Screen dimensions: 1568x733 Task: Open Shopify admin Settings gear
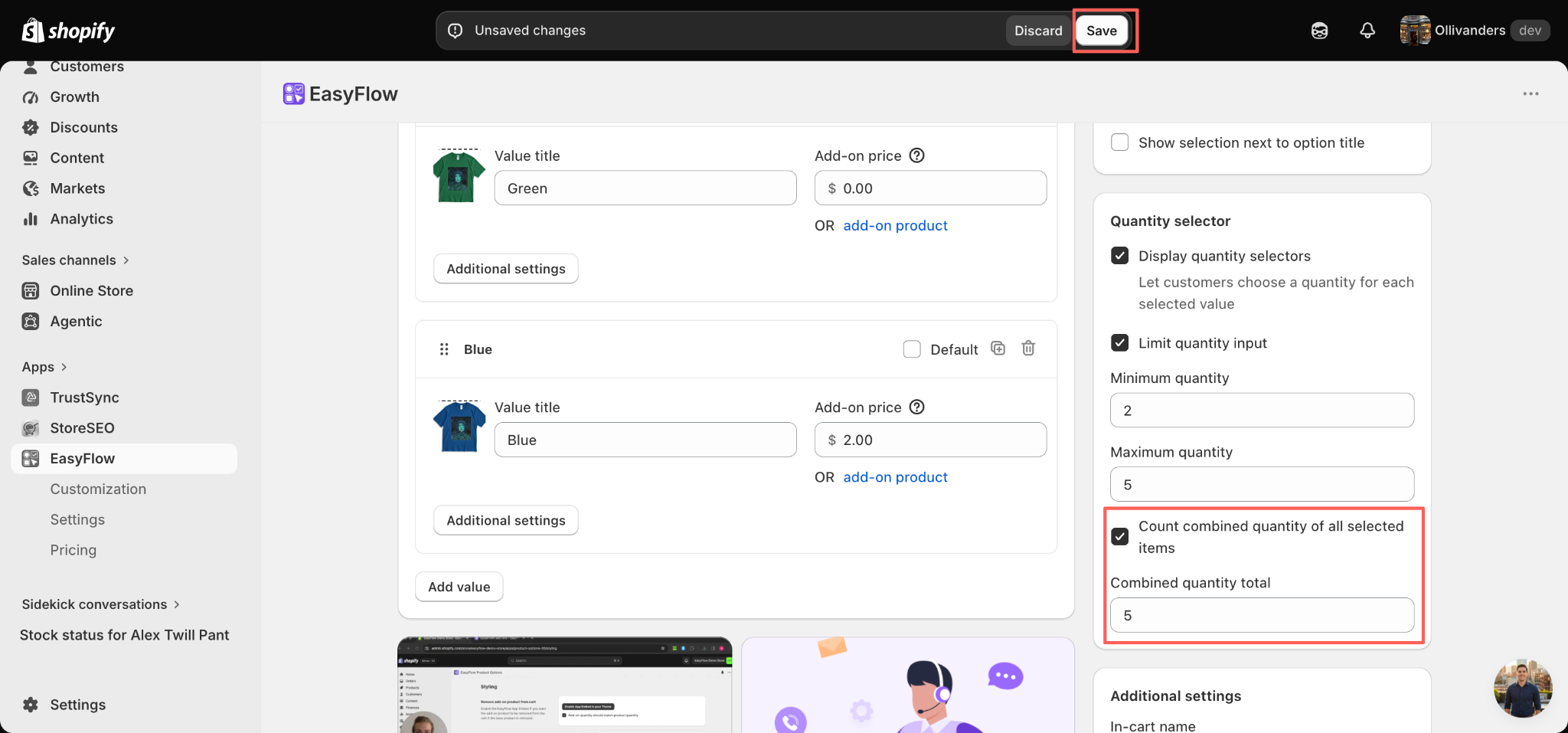pyautogui.click(x=64, y=705)
